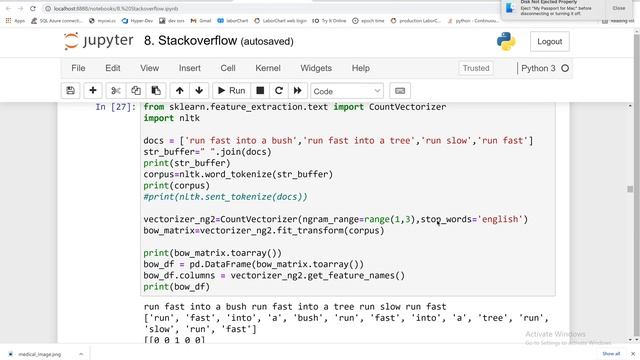Restart the kernel with the circular arrow

(x=279, y=91)
